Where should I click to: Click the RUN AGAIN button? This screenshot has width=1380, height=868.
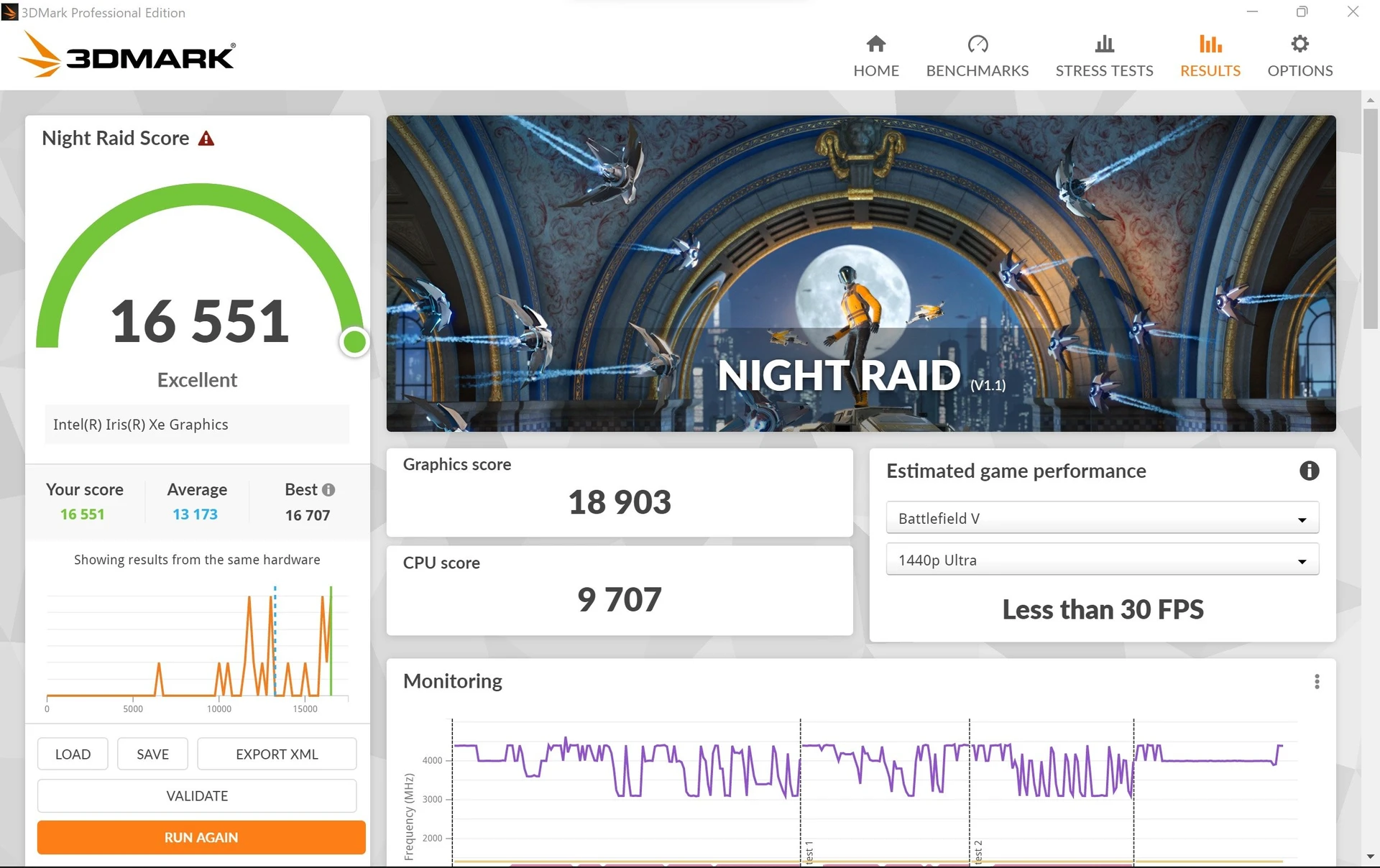[201, 837]
